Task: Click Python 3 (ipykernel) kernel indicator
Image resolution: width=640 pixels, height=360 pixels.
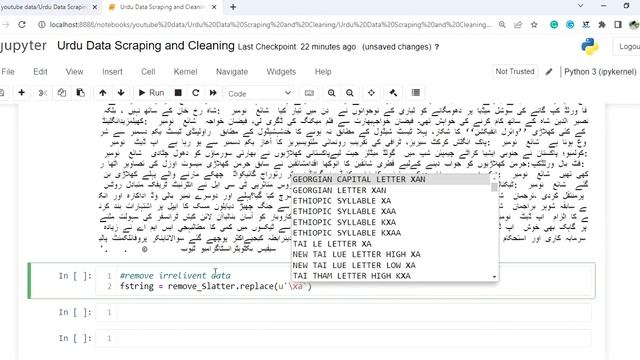Action: click(600, 72)
